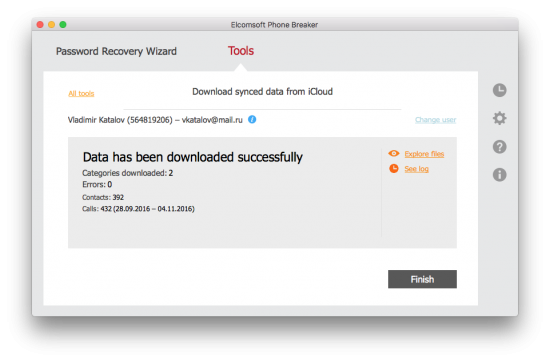Click the Download synced data from iCloud heading
This screenshot has width=550, height=362.
click(262, 92)
